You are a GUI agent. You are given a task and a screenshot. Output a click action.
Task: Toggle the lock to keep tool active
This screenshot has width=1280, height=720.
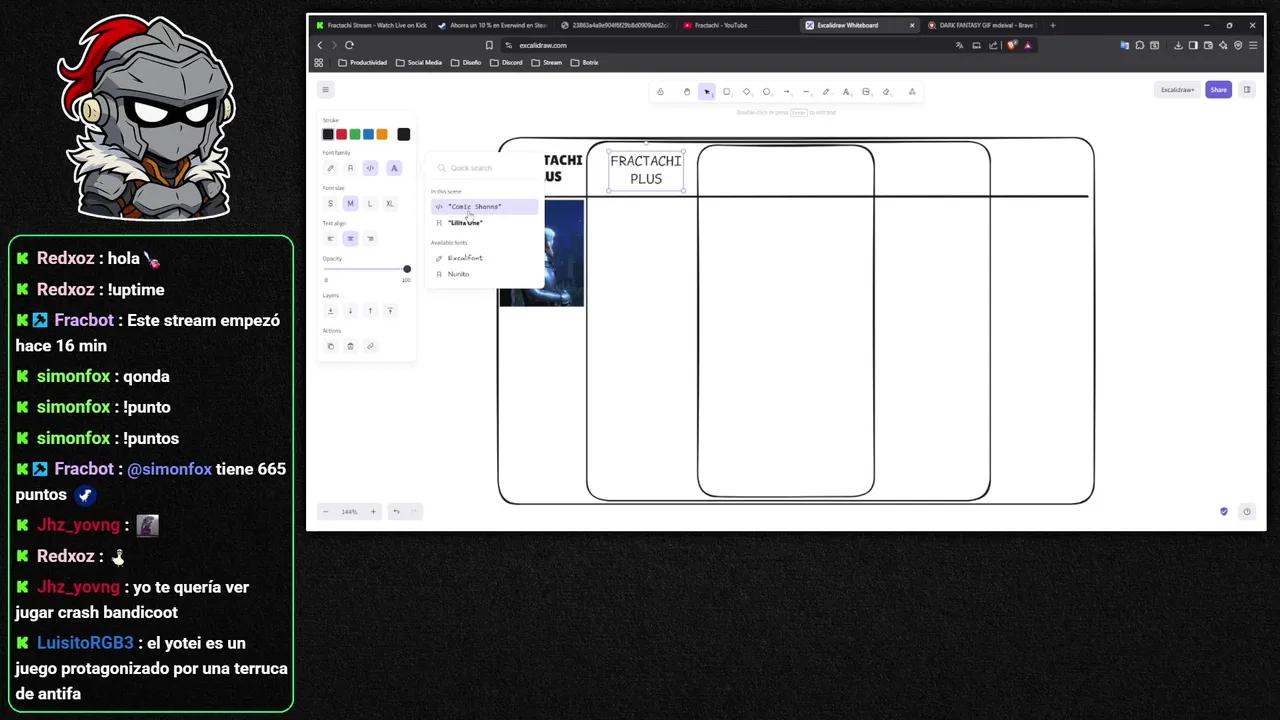pos(660,91)
